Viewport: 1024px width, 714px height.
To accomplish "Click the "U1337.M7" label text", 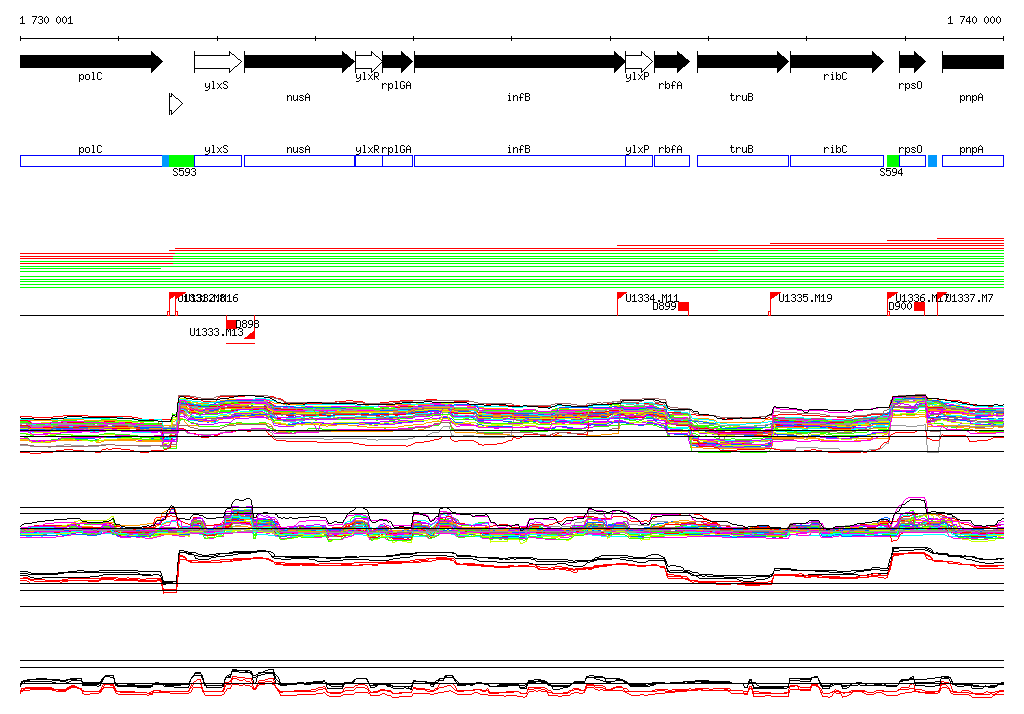I will (970, 298).
